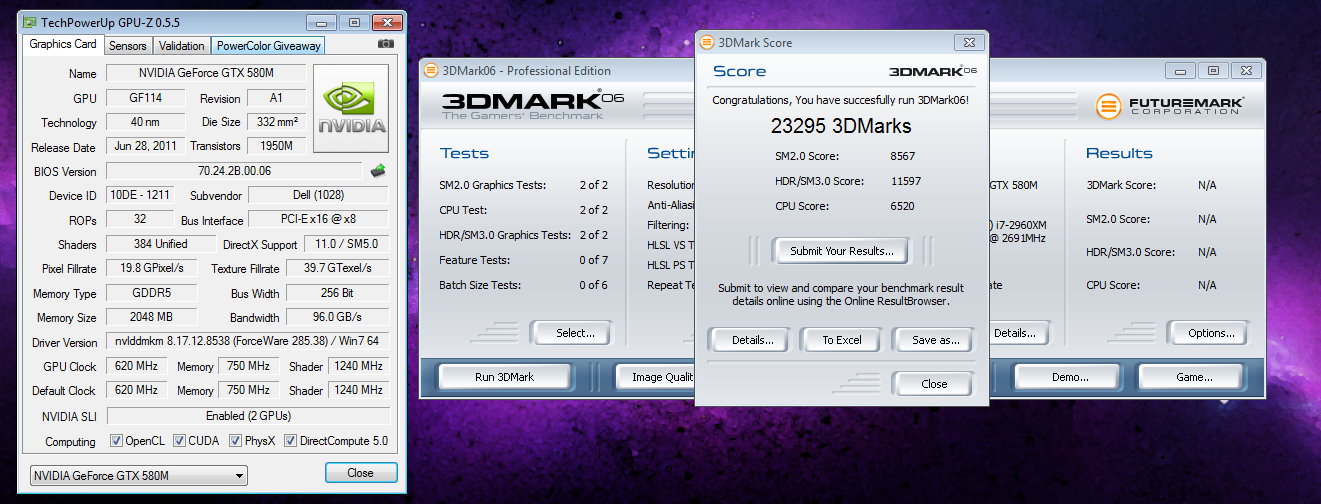The width and height of the screenshot is (1321, 504).
Task: Click the Feature Tests row label
Action: (476, 260)
